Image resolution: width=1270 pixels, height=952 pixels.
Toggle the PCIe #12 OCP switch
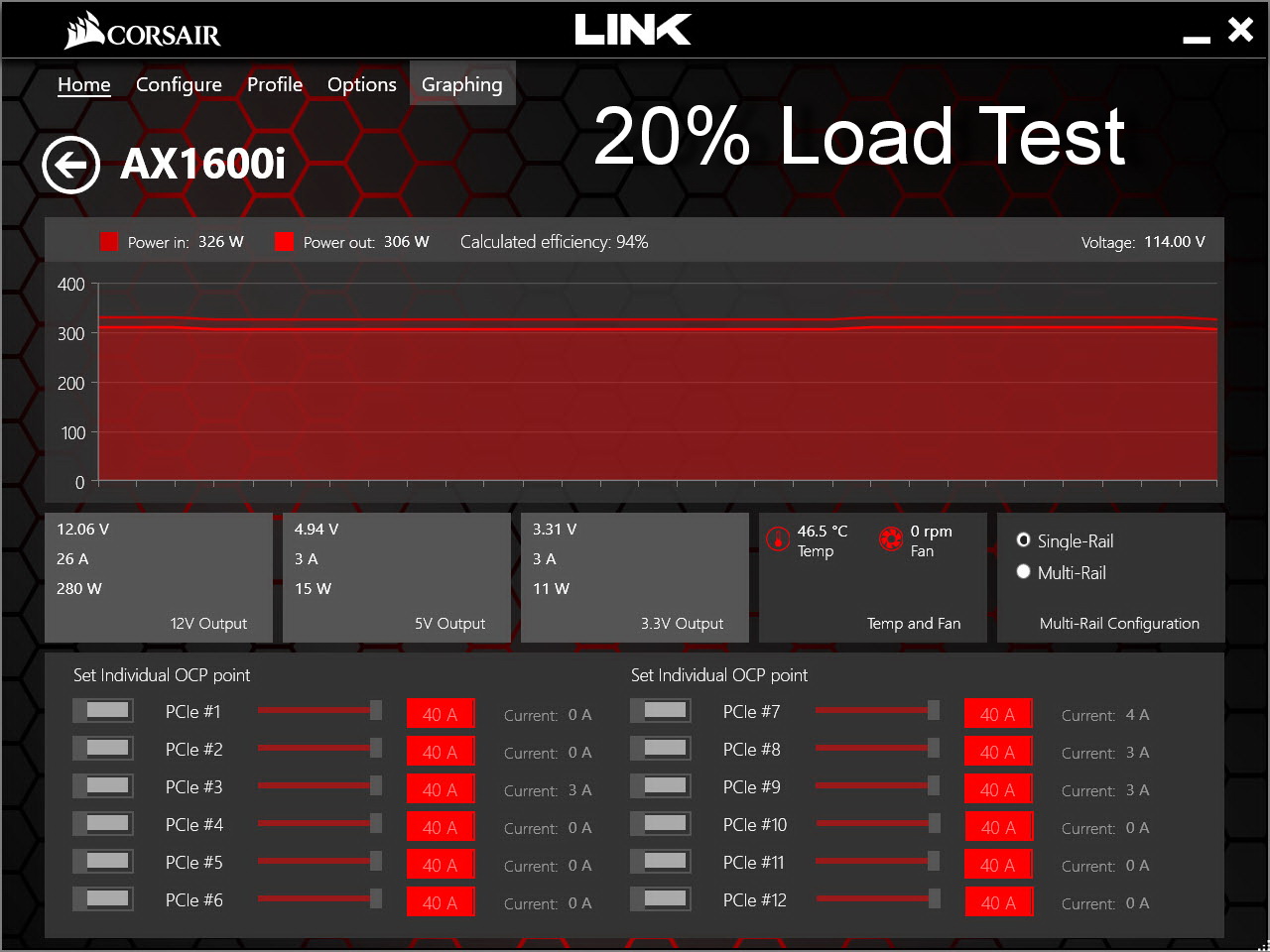point(661,899)
